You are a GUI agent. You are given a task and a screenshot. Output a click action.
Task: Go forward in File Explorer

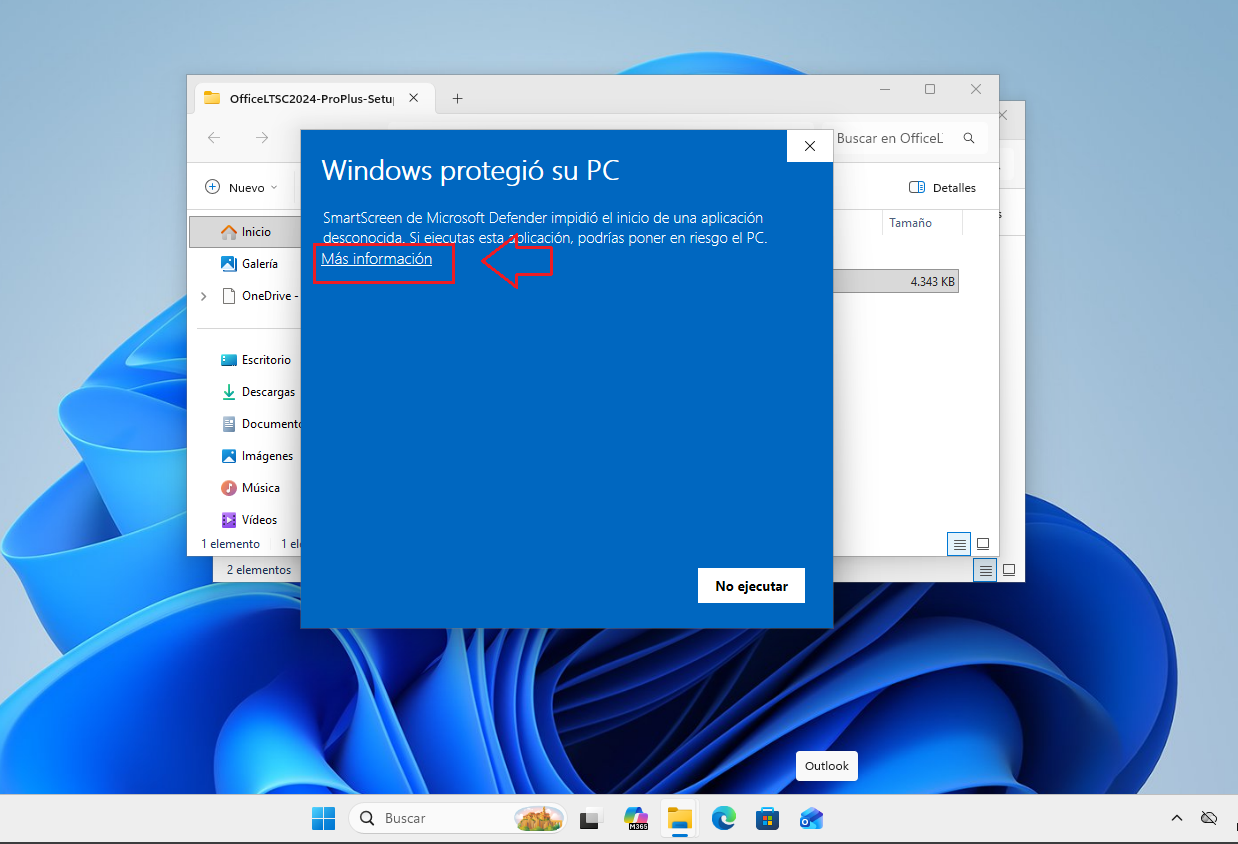pyautogui.click(x=262, y=138)
